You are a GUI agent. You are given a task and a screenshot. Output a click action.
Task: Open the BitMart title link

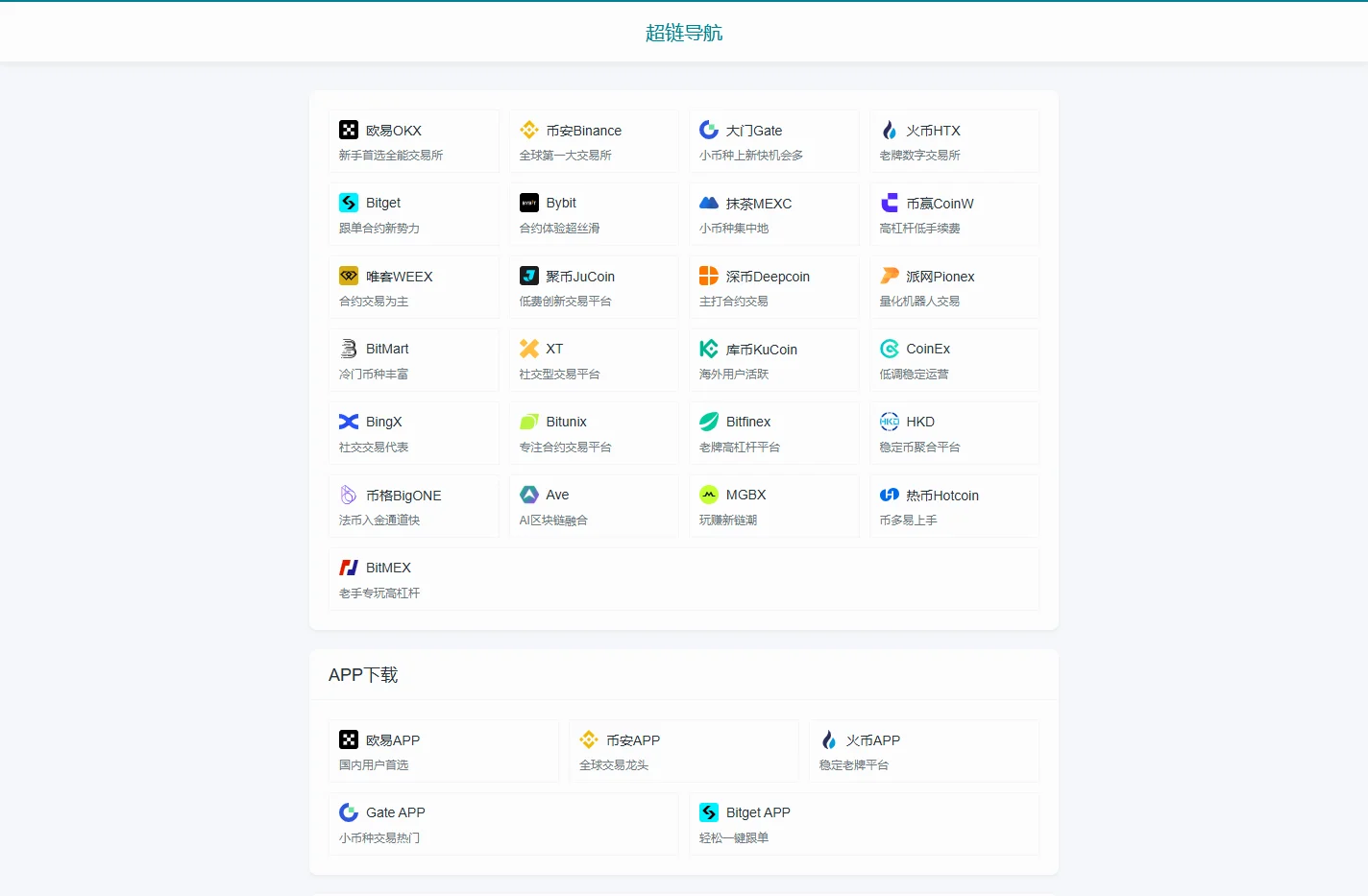tap(387, 349)
